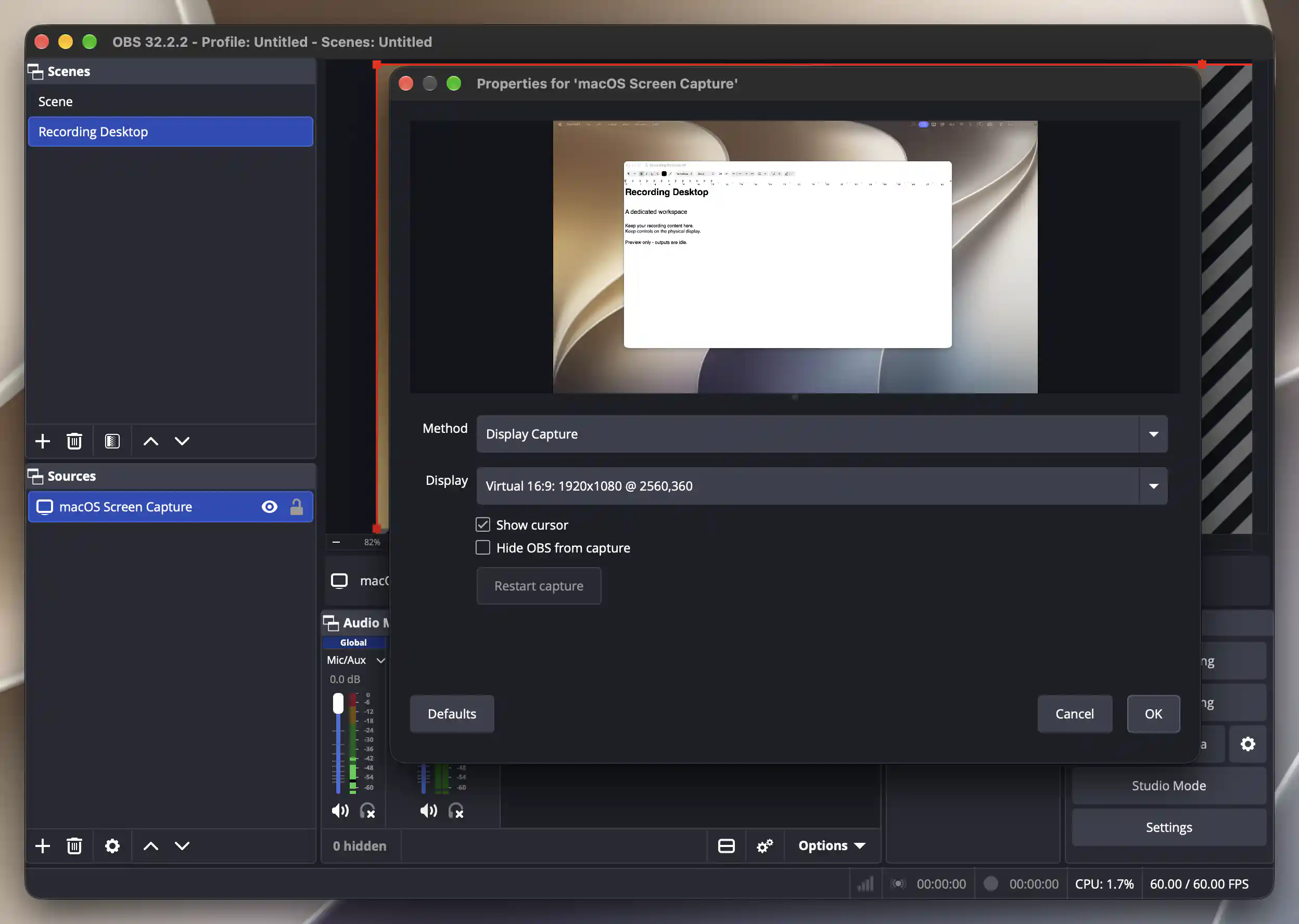
Task: Select the Recording Desktop scene
Action: [x=171, y=132]
